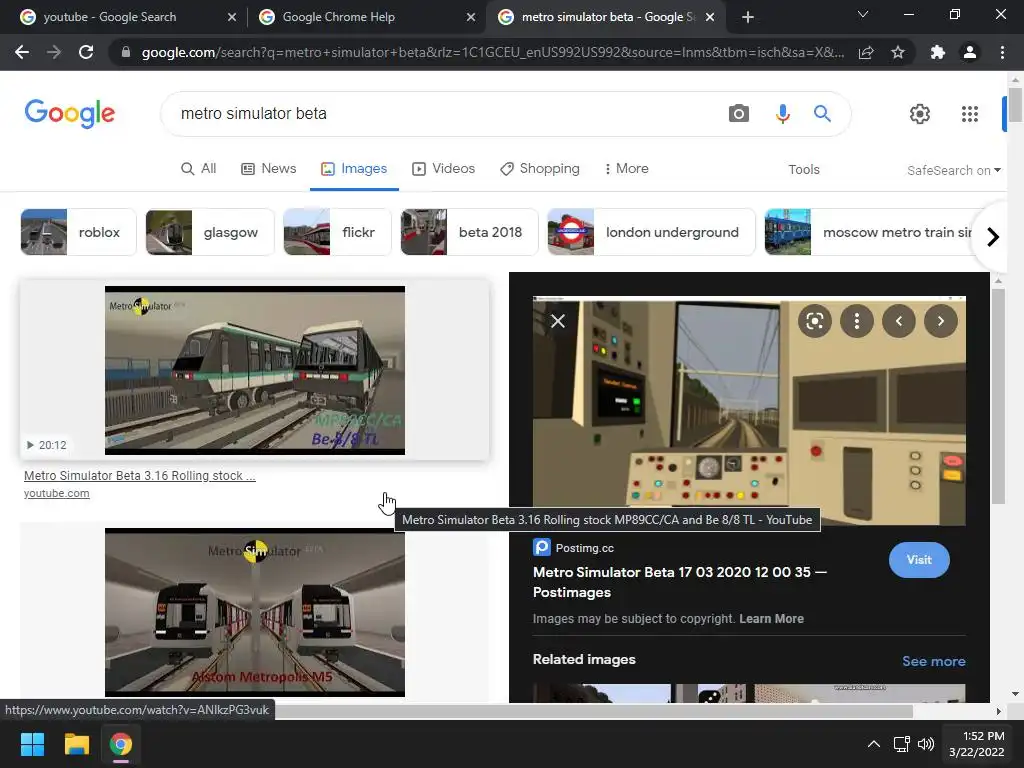Switch to Google Chrome Help browser tab

click(366, 17)
